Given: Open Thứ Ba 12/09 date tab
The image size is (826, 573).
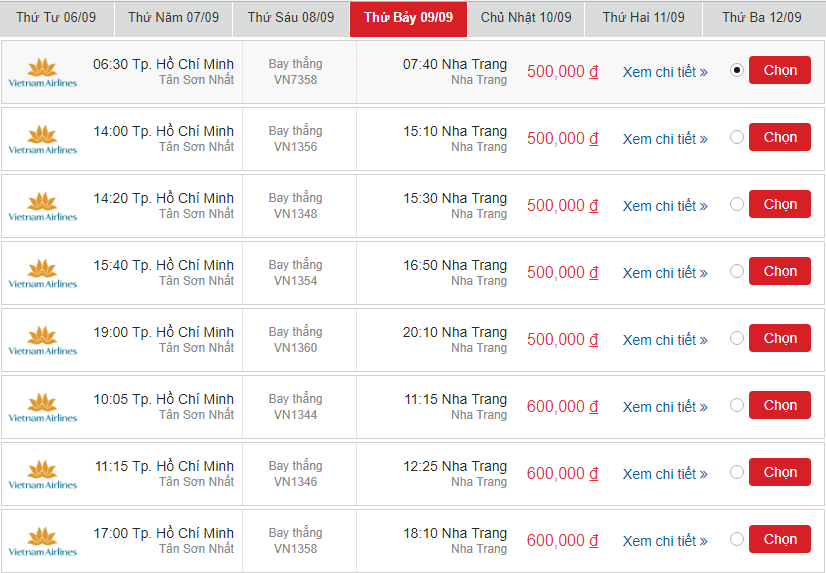Looking at the screenshot, I should click(761, 18).
